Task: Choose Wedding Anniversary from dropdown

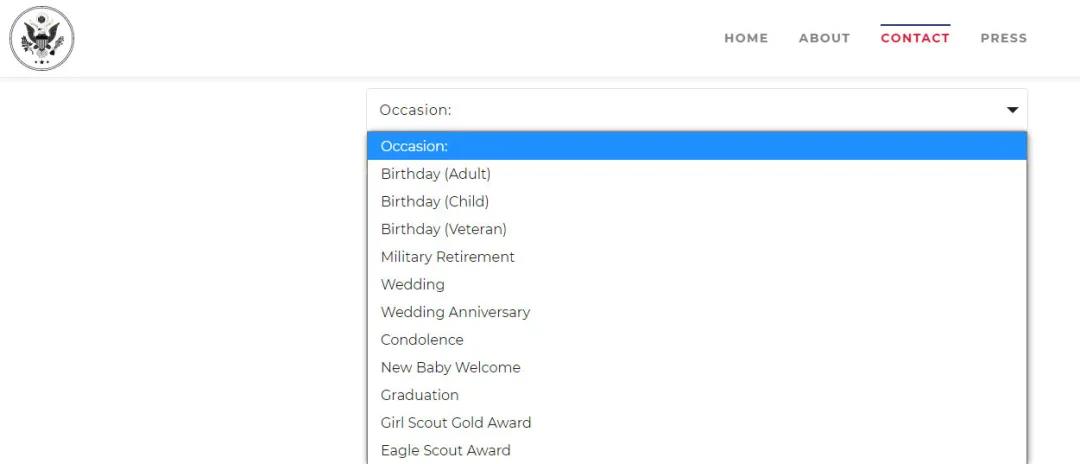Action: (455, 312)
